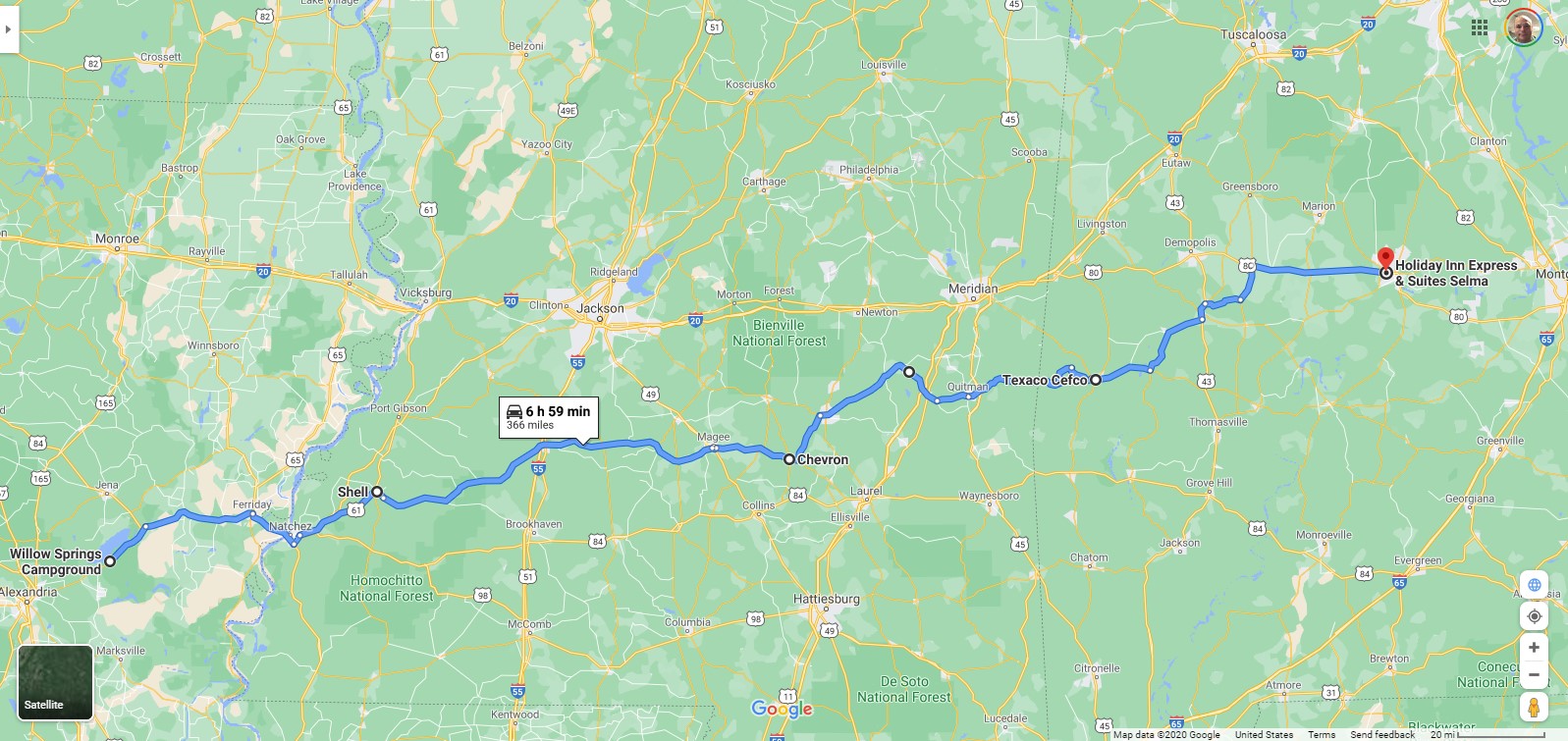Click the Send feedback link
Screen dimensions: 1568x741
point(1381,735)
